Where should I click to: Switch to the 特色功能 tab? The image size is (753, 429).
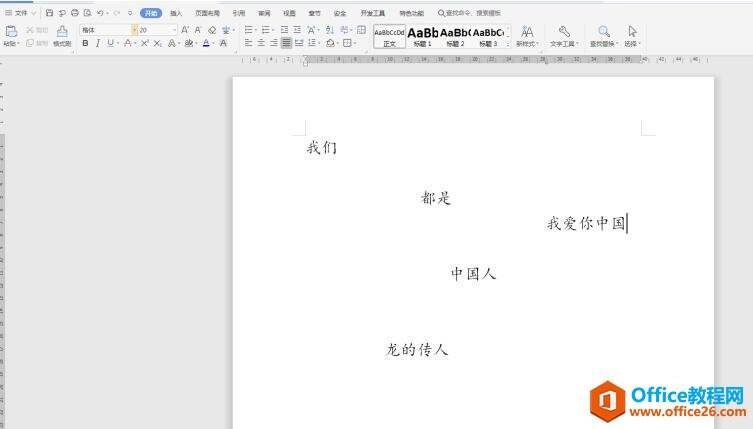tap(412, 13)
